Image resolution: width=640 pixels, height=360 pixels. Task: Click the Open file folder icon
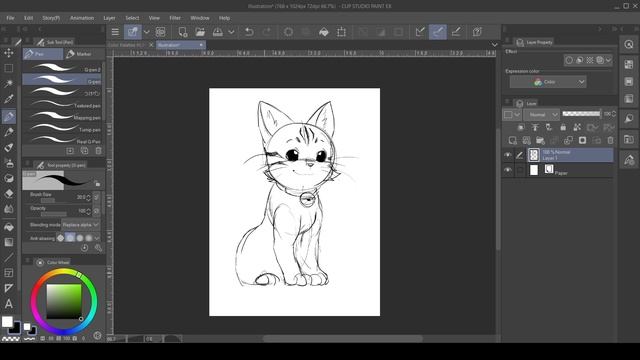(x=200, y=32)
